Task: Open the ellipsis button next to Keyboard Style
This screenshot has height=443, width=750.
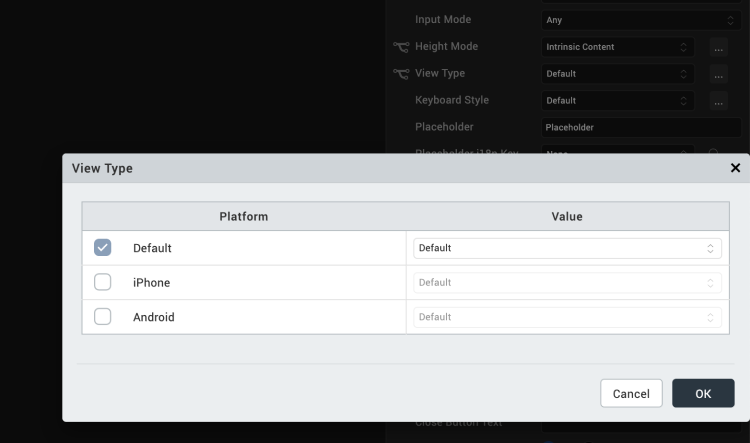Action: tap(718, 101)
